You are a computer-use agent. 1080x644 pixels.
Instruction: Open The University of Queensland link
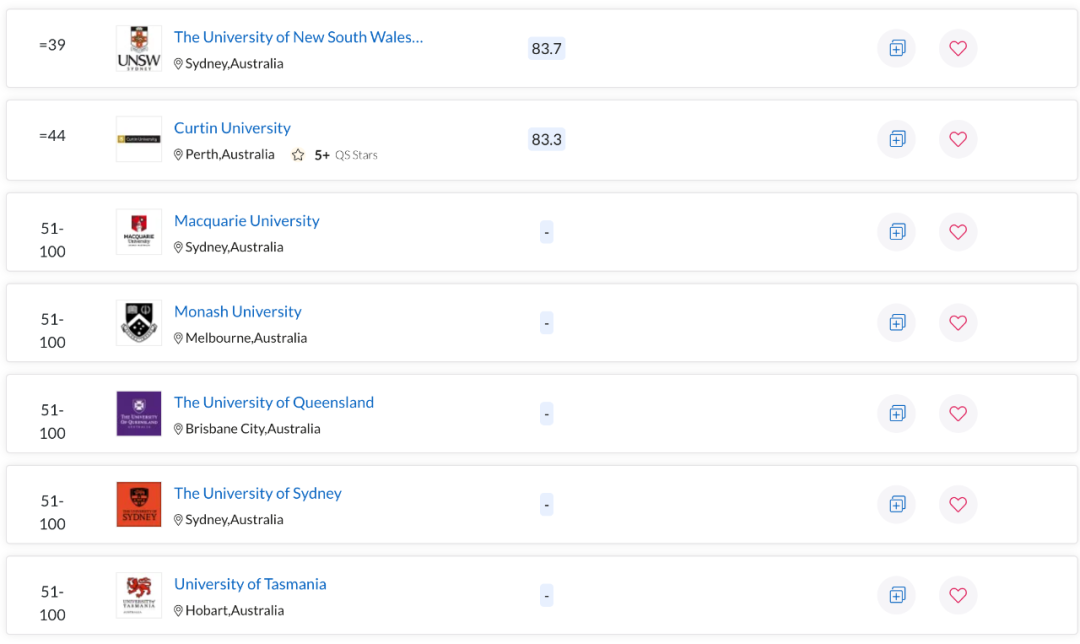274,402
